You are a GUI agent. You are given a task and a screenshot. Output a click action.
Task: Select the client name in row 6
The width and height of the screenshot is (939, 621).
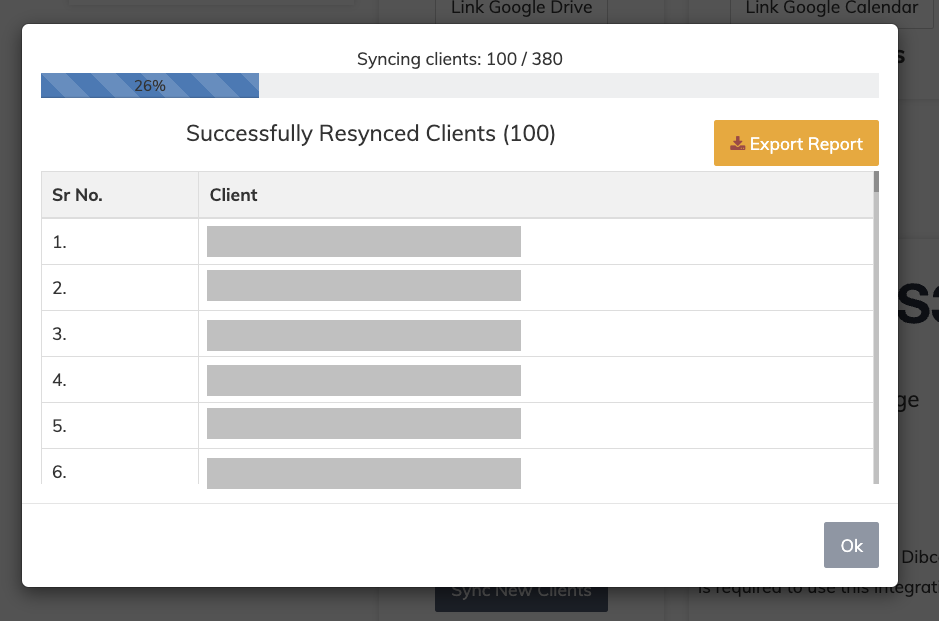pyautogui.click(x=363, y=472)
